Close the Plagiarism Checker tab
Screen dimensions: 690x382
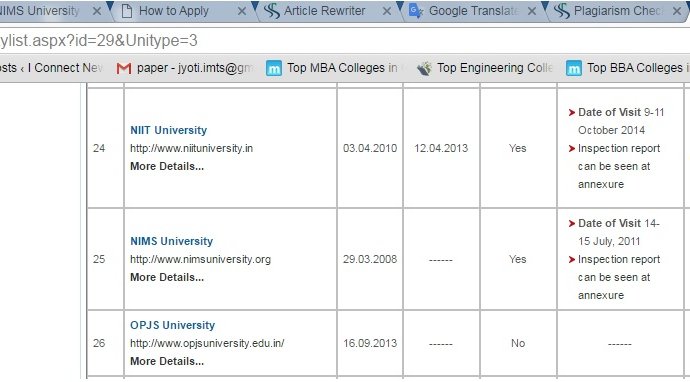click(x=677, y=11)
